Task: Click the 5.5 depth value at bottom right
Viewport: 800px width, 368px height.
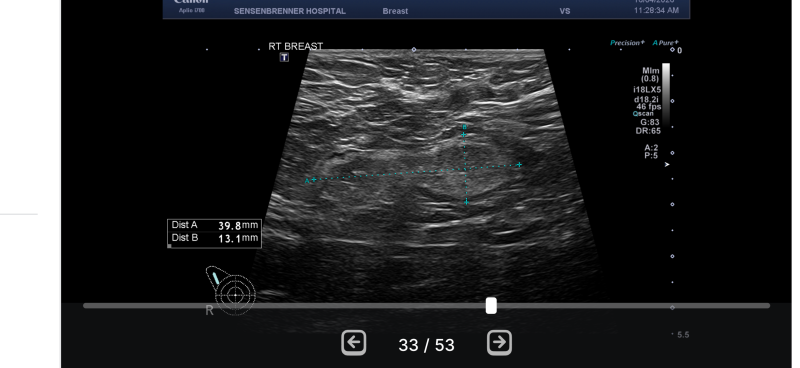Action: (683, 335)
